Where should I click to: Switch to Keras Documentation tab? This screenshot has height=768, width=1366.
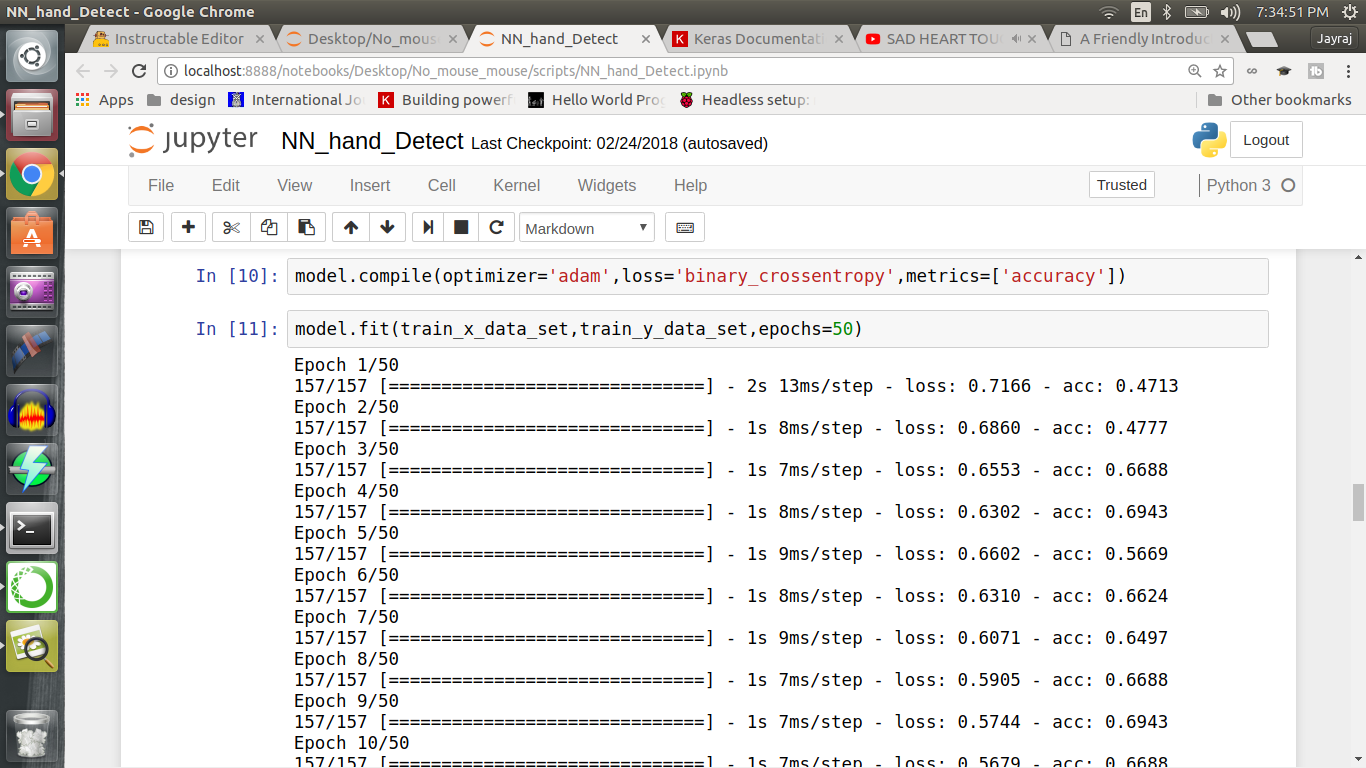(x=760, y=39)
